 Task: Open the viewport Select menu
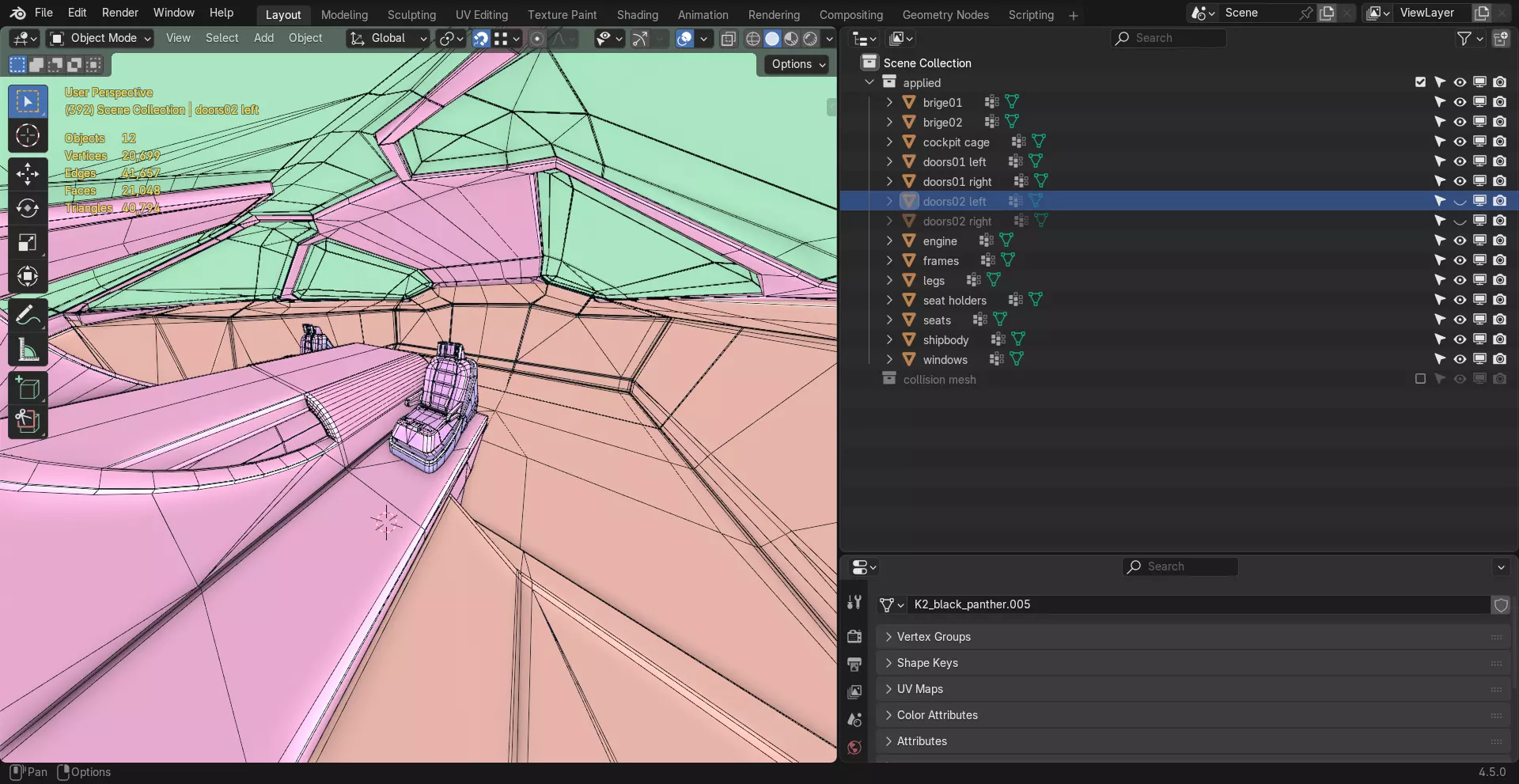click(222, 38)
